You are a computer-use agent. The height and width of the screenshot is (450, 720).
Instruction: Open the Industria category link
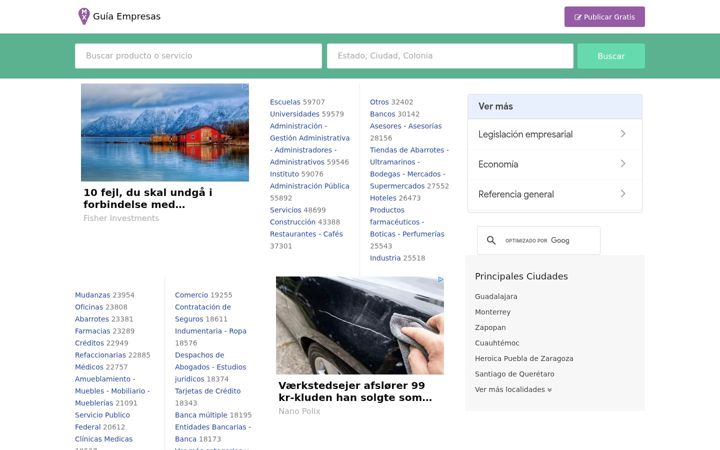[x=385, y=258]
